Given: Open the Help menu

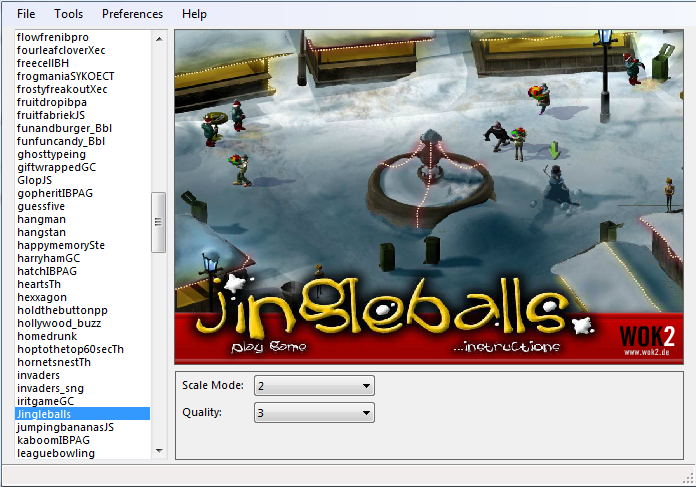Looking at the screenshot, I should tap(194, 14).
